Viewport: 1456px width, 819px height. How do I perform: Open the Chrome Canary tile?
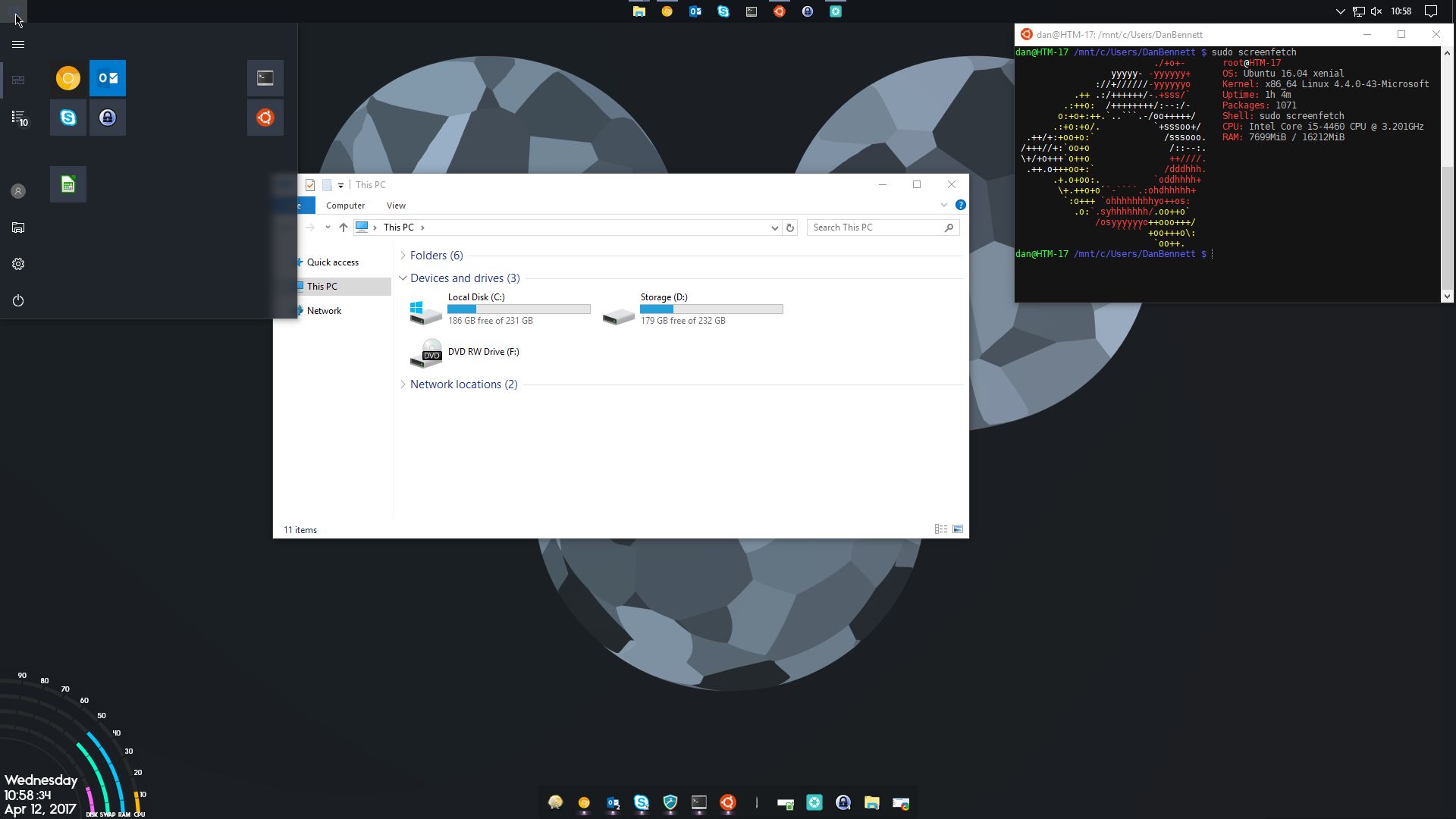point(67,77)
